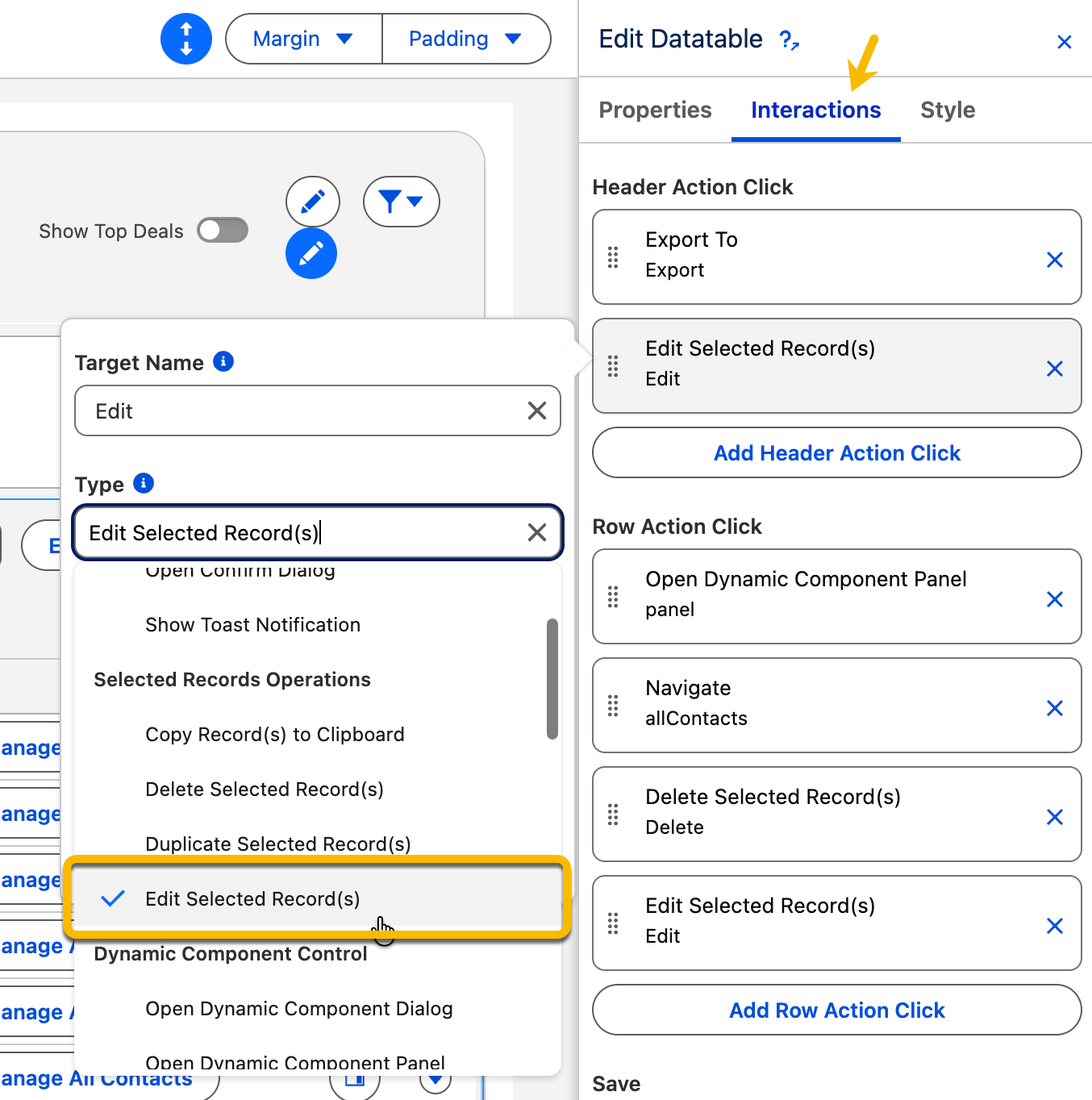Click into the Target Name input field
Image resolution: width=1092 pixels, height=1100 pixels.
point(298,410)
